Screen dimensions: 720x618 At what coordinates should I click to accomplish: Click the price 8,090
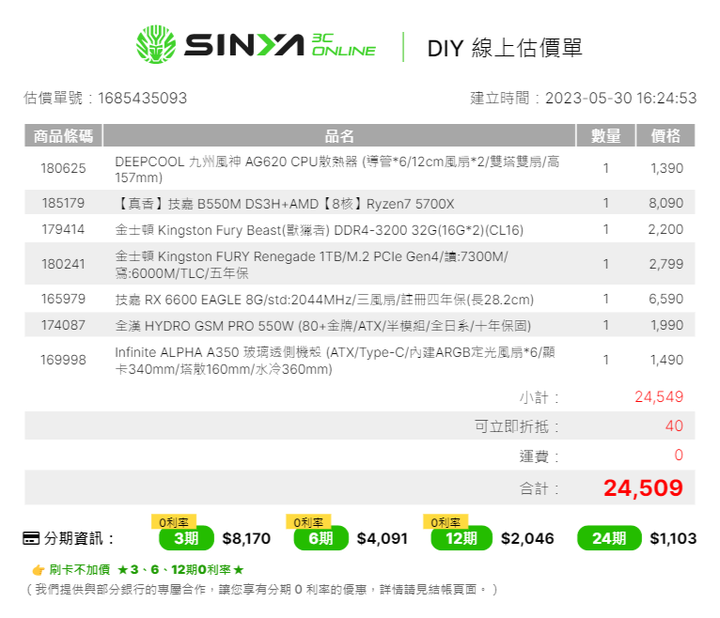(666, 203)
